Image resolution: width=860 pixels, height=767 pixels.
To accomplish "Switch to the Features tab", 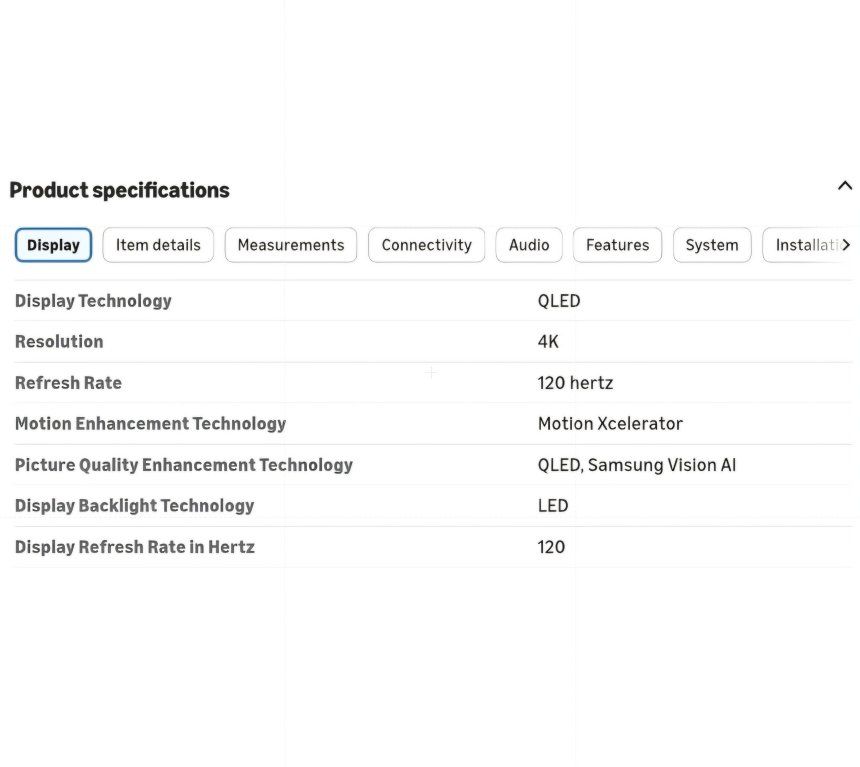I will [x=617, y=245].
